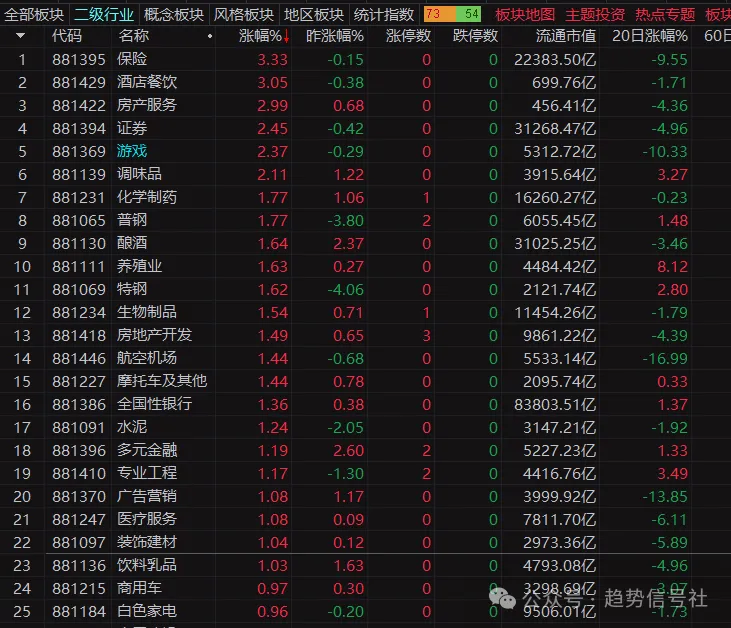731x628 pixels.
Task: Click the red sort arrow beside 涨幅%
Action: (287, 37)
